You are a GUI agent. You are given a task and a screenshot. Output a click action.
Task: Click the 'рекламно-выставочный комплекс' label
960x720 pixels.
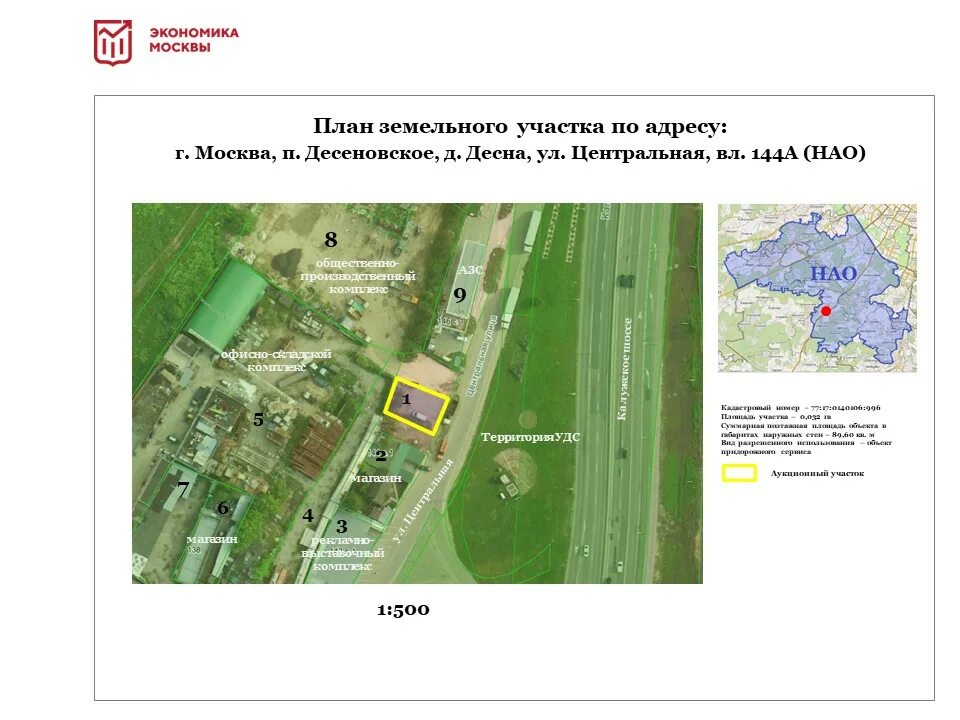[x=342, y=553]
